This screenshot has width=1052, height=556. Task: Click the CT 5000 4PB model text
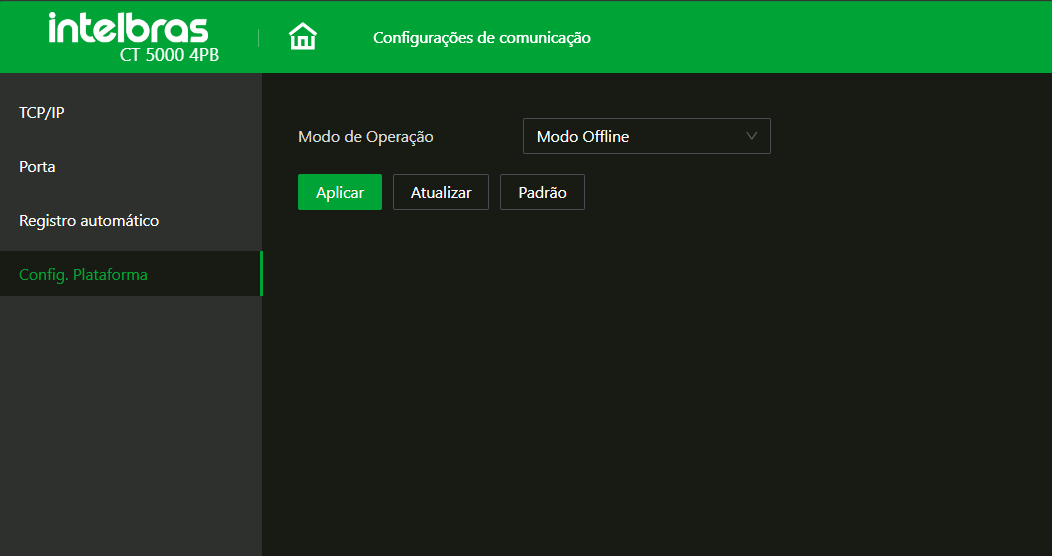pyautogui.click(x=169, y=55)
